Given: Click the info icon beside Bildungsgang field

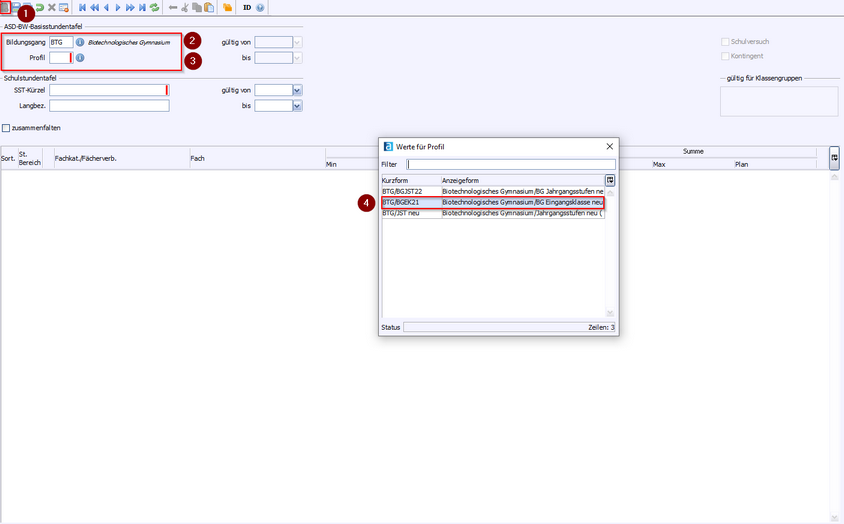Looking at the screenshot, I should [x=80, y=42].
